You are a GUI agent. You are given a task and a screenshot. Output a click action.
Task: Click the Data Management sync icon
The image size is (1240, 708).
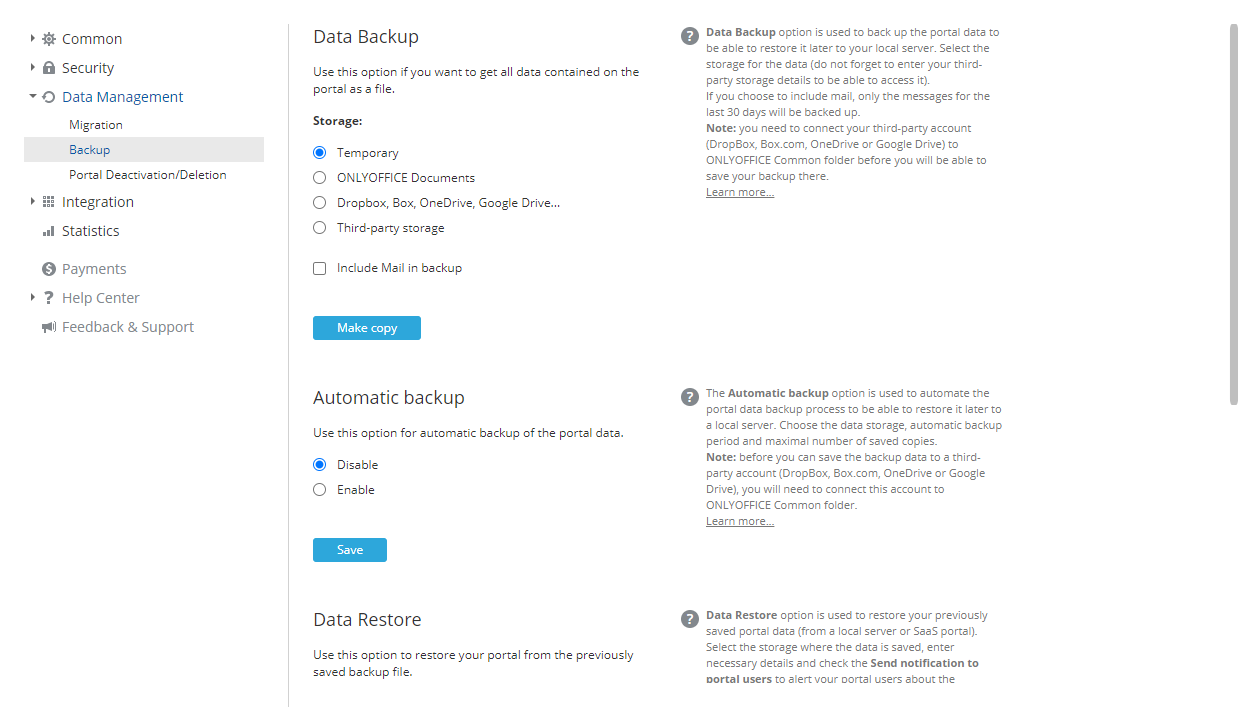(47, 96)
